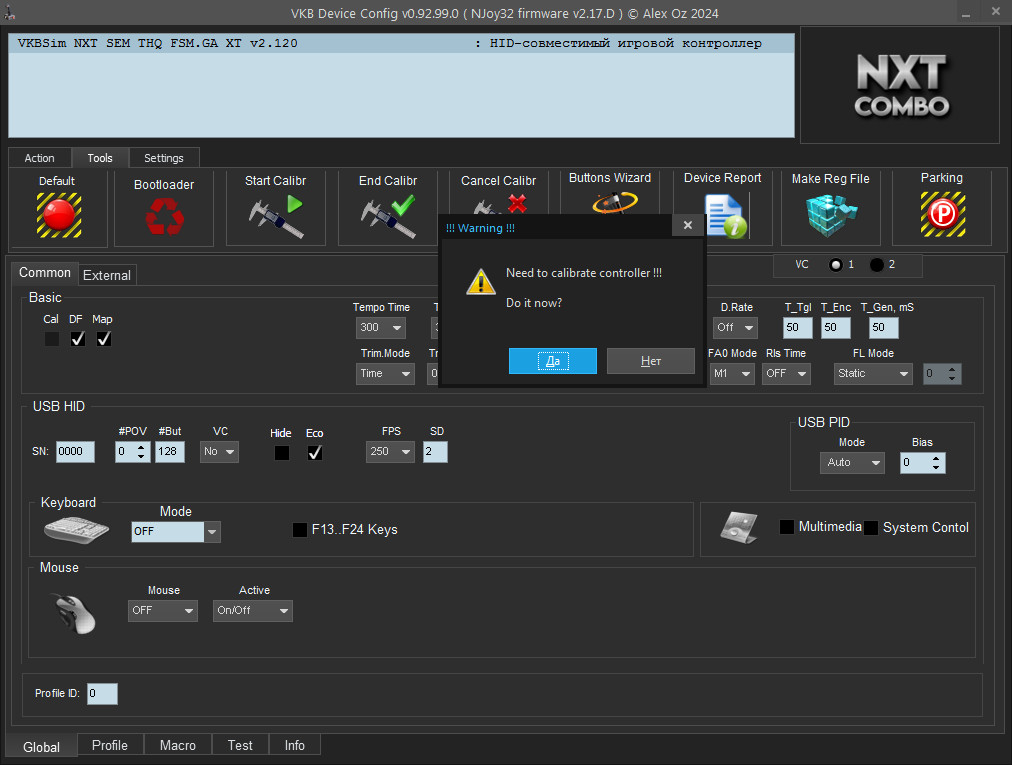Open the Macro bottom tab
The height and width of the screenshot is (765, 1012).
(177, 745)
